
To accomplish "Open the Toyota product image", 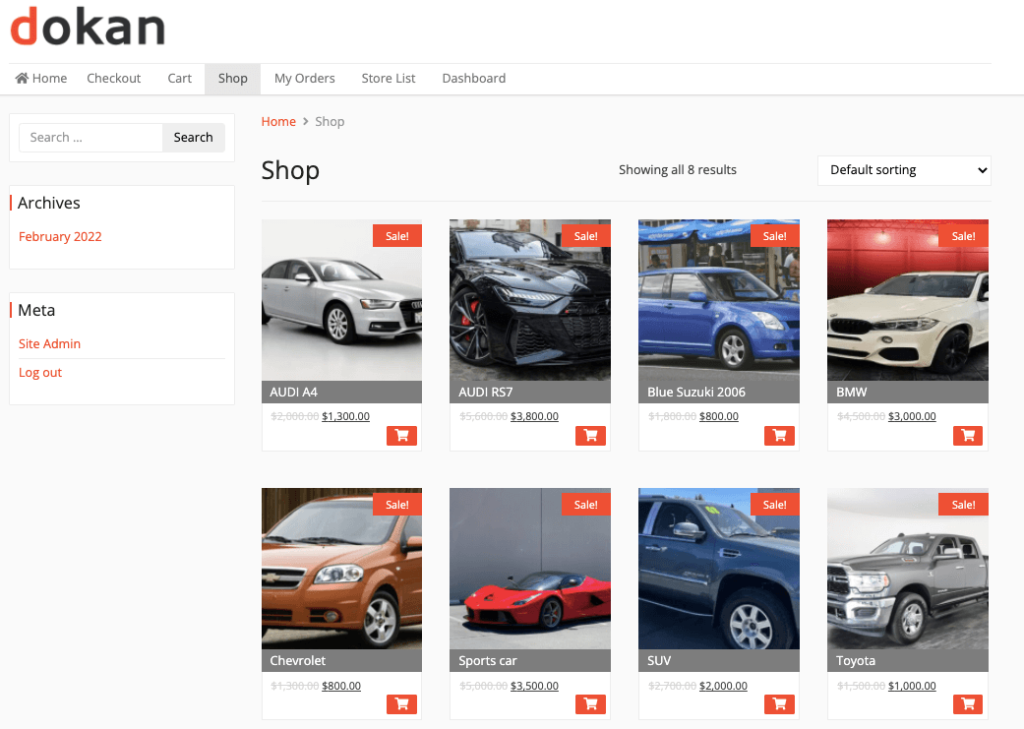I will 908,568.
